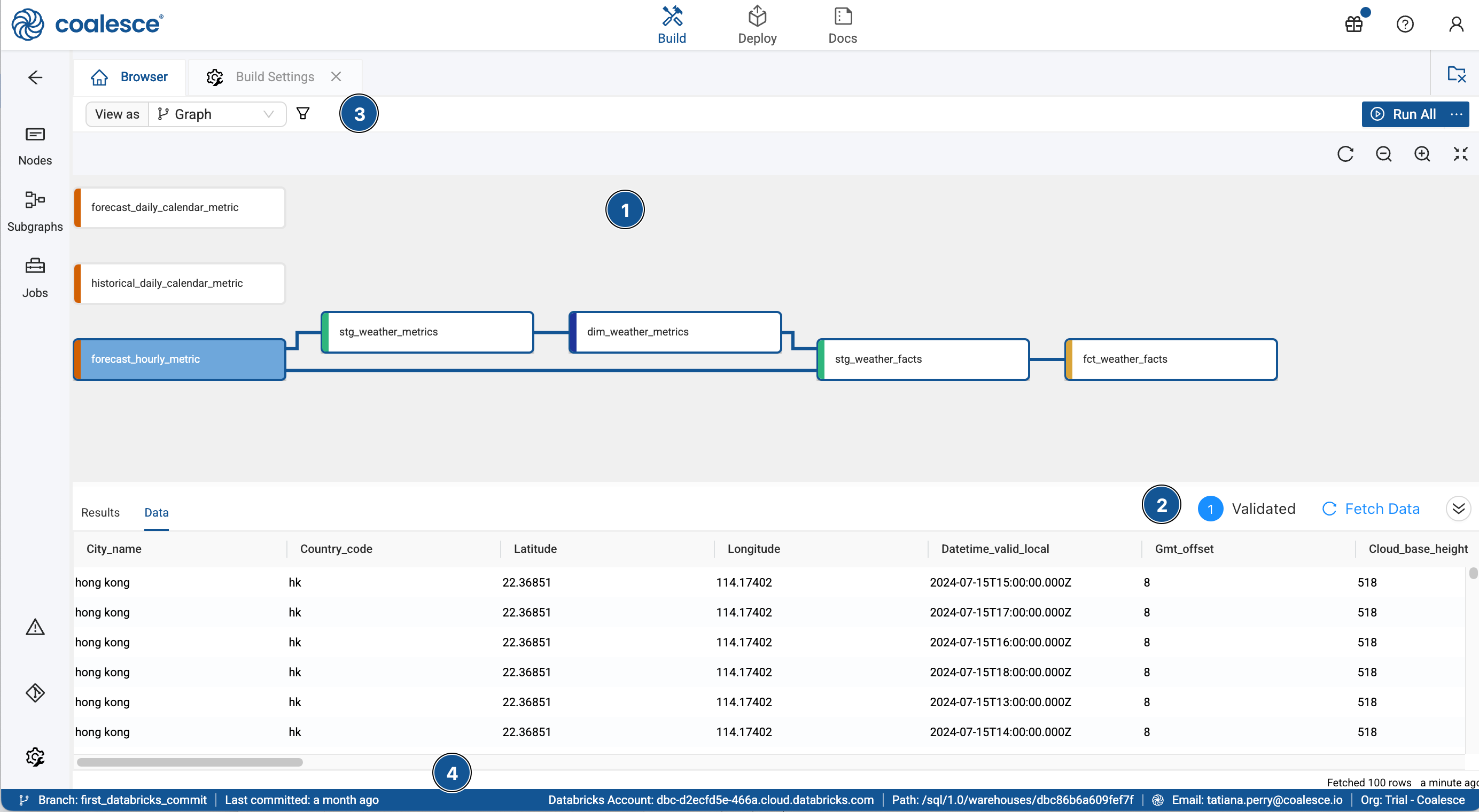Click the Run All button
The height and width of the screenshot is (812, 1479).
(1403, 114)
